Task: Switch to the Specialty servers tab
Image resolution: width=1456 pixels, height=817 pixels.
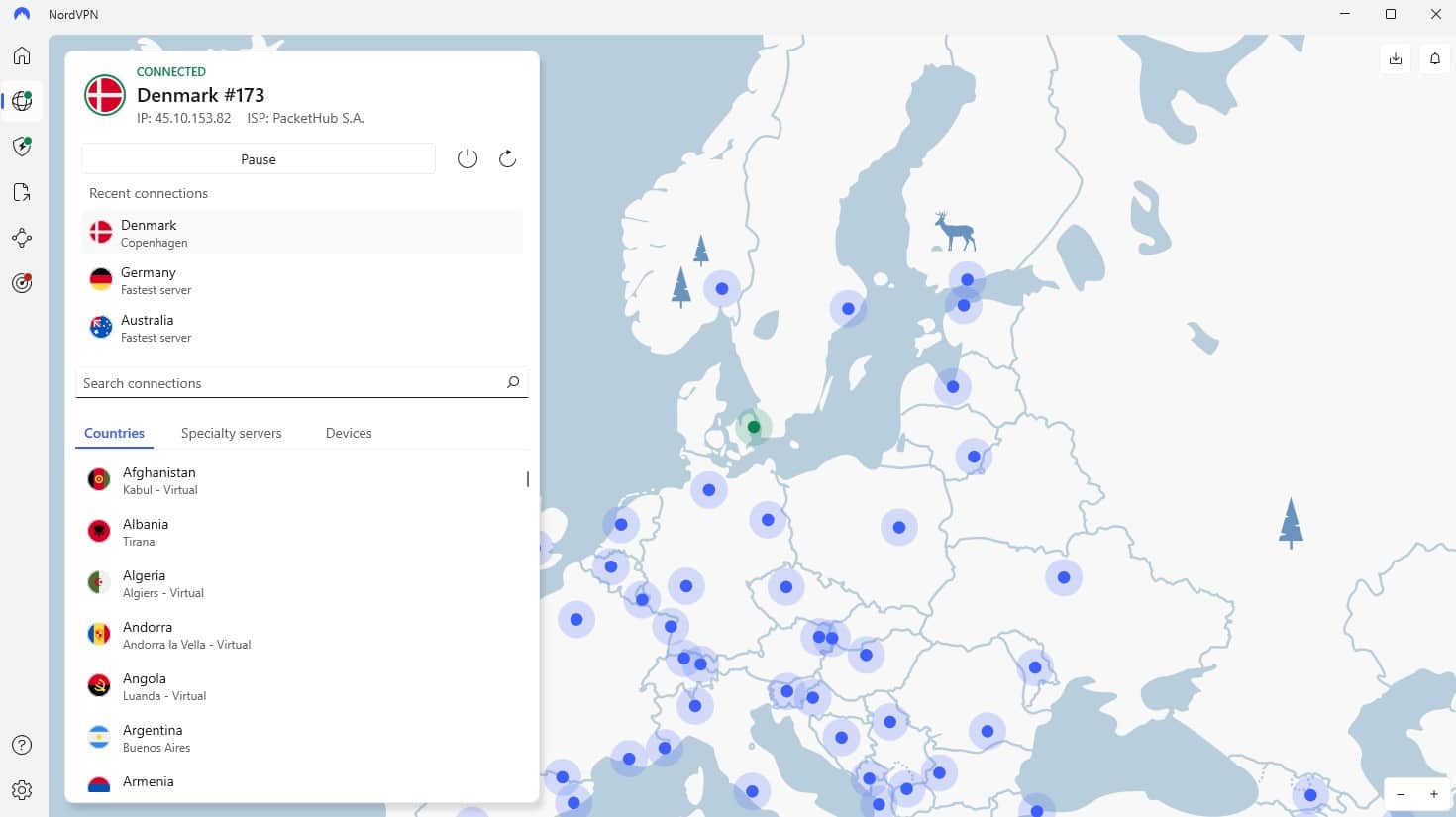Action: coord(232,433)
